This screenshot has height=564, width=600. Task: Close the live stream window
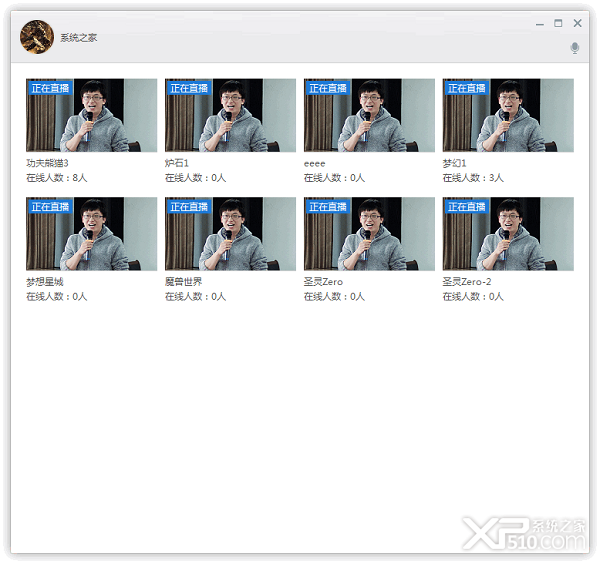577,23
